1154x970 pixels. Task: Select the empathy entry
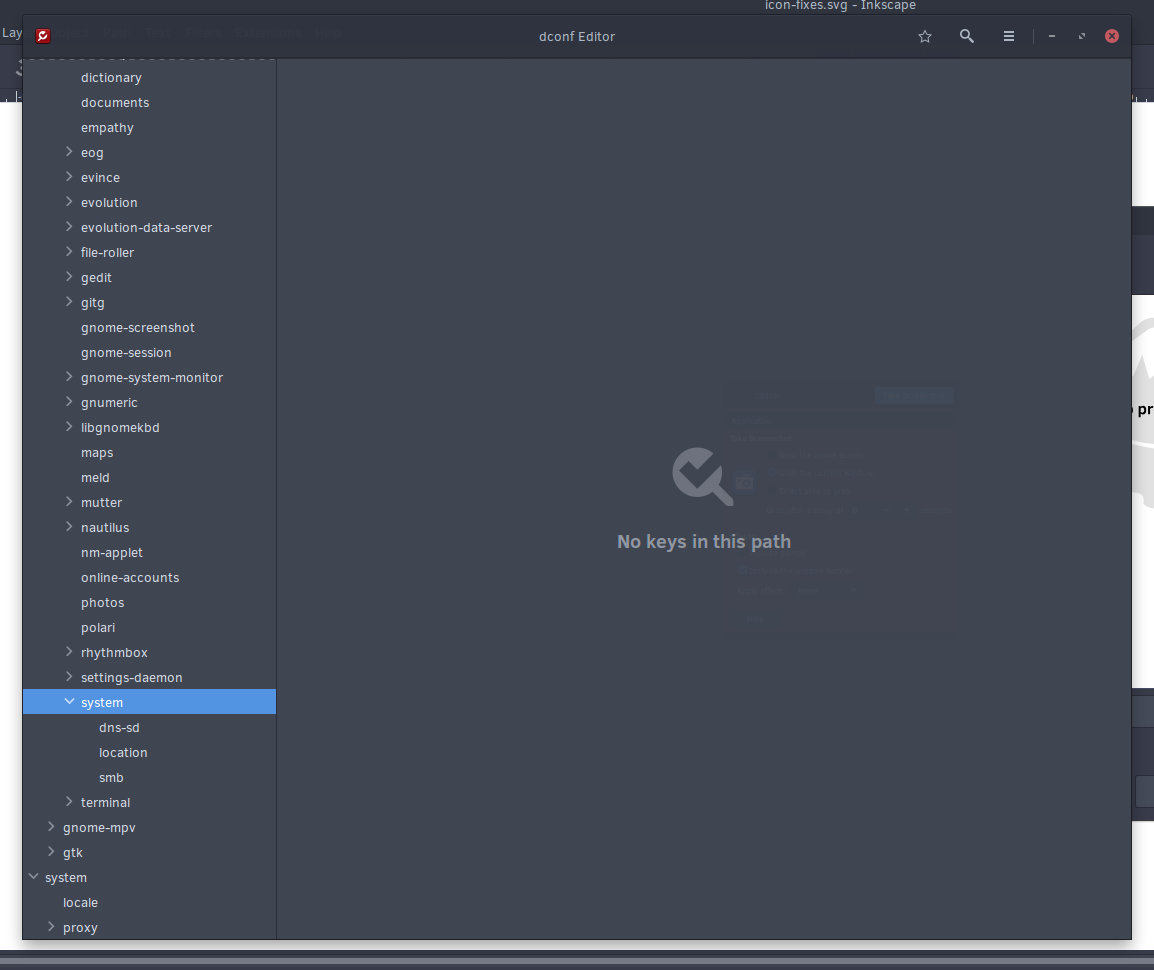point(107,127)
